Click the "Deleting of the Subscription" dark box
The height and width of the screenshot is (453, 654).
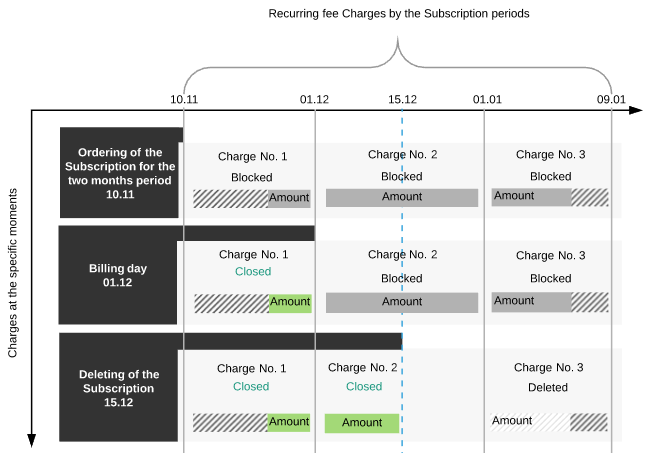(x=118, y=388)
